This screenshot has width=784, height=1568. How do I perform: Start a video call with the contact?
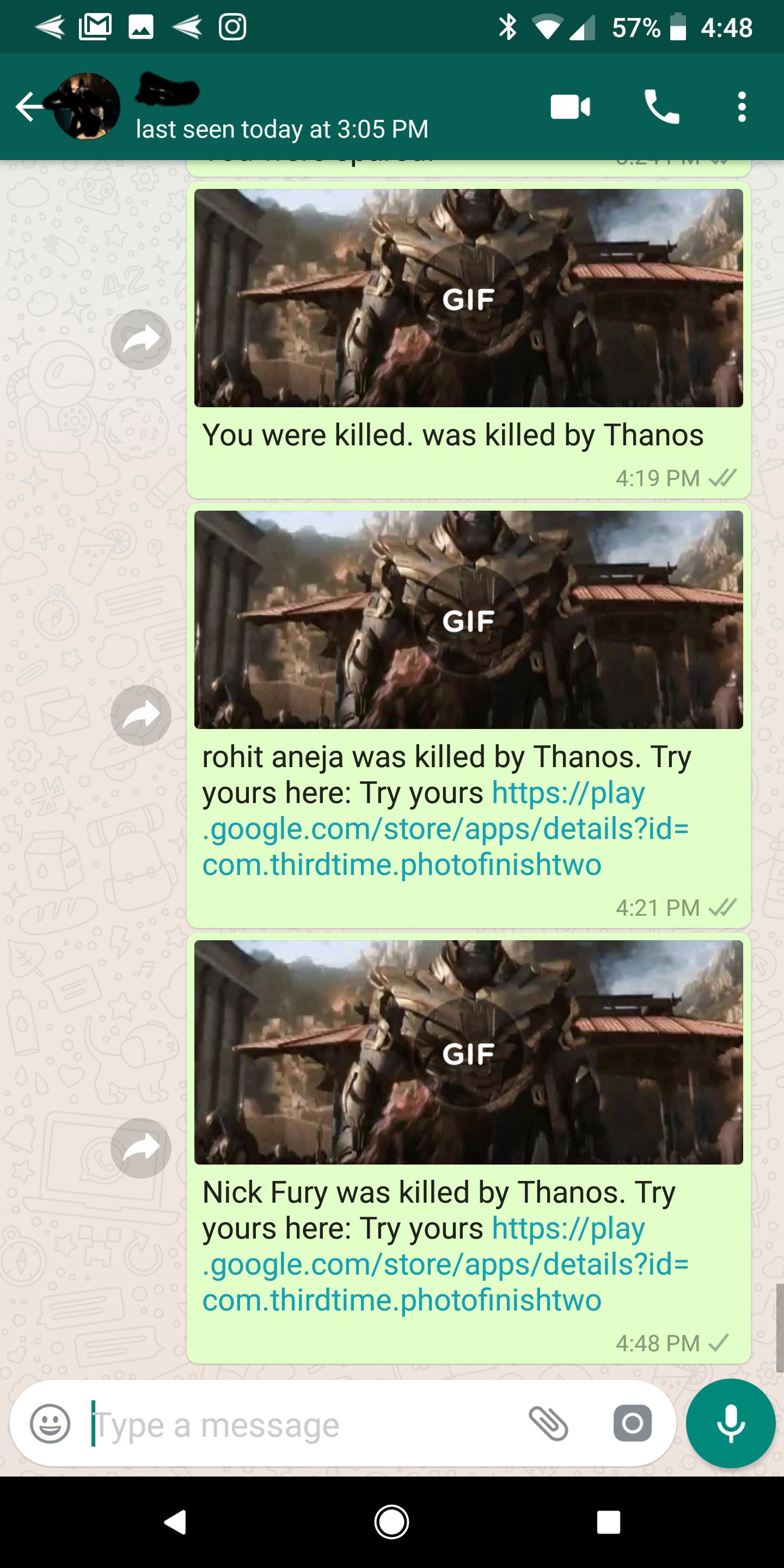coord(569,107)
